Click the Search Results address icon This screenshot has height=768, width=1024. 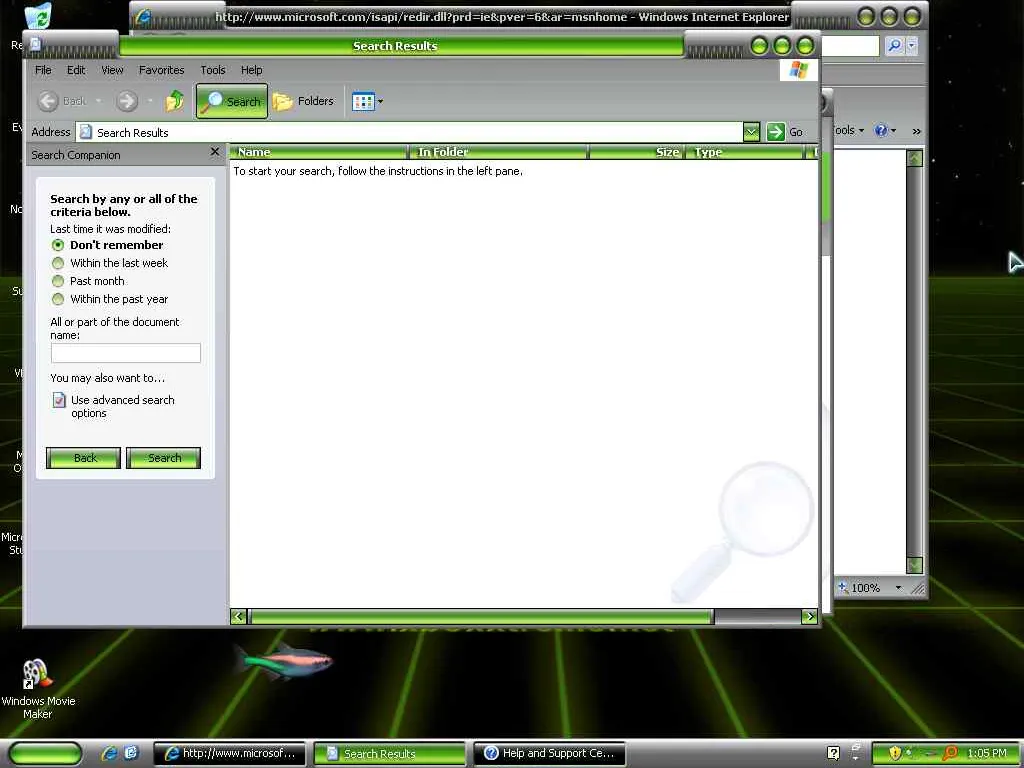(86, 133)
